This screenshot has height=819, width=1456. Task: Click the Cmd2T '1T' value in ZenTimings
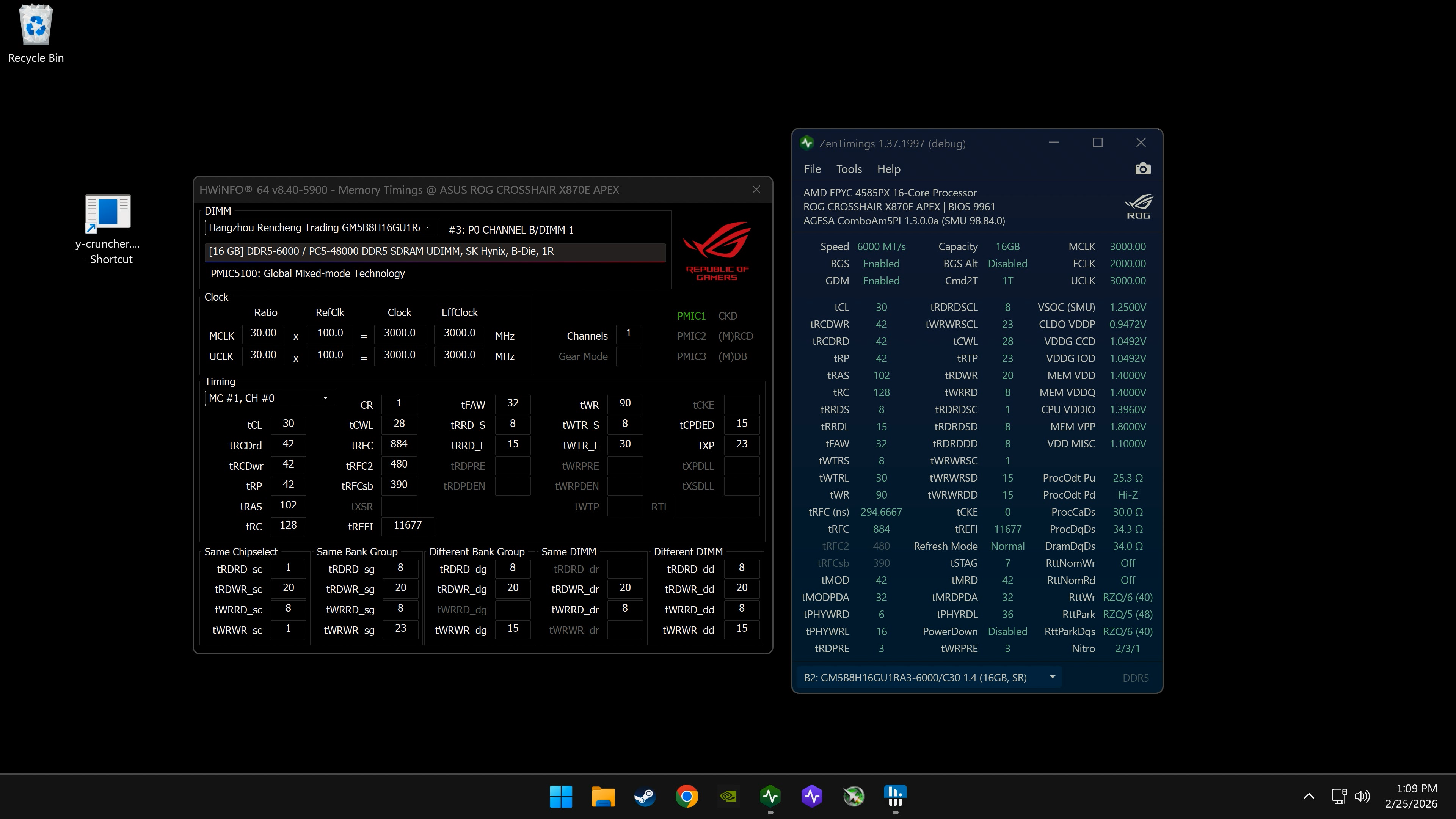(1007, 281)
